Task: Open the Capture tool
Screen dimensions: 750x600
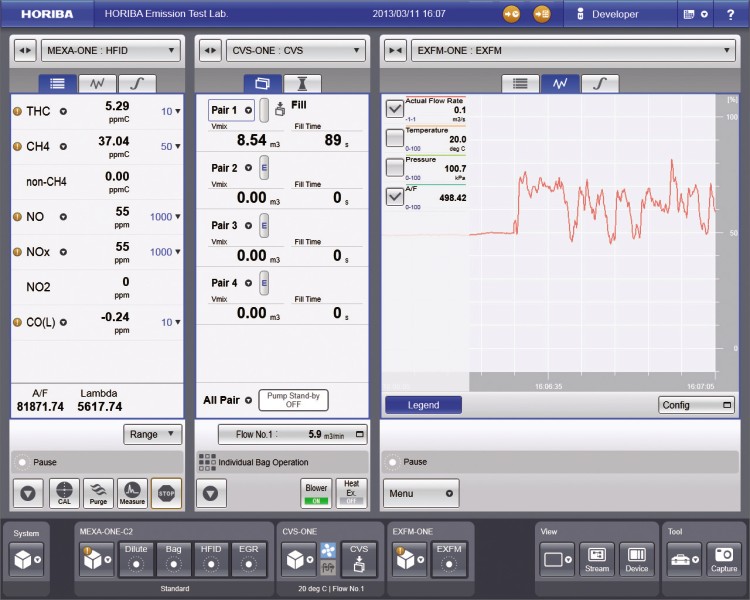Action: click(x=723, y=558)
